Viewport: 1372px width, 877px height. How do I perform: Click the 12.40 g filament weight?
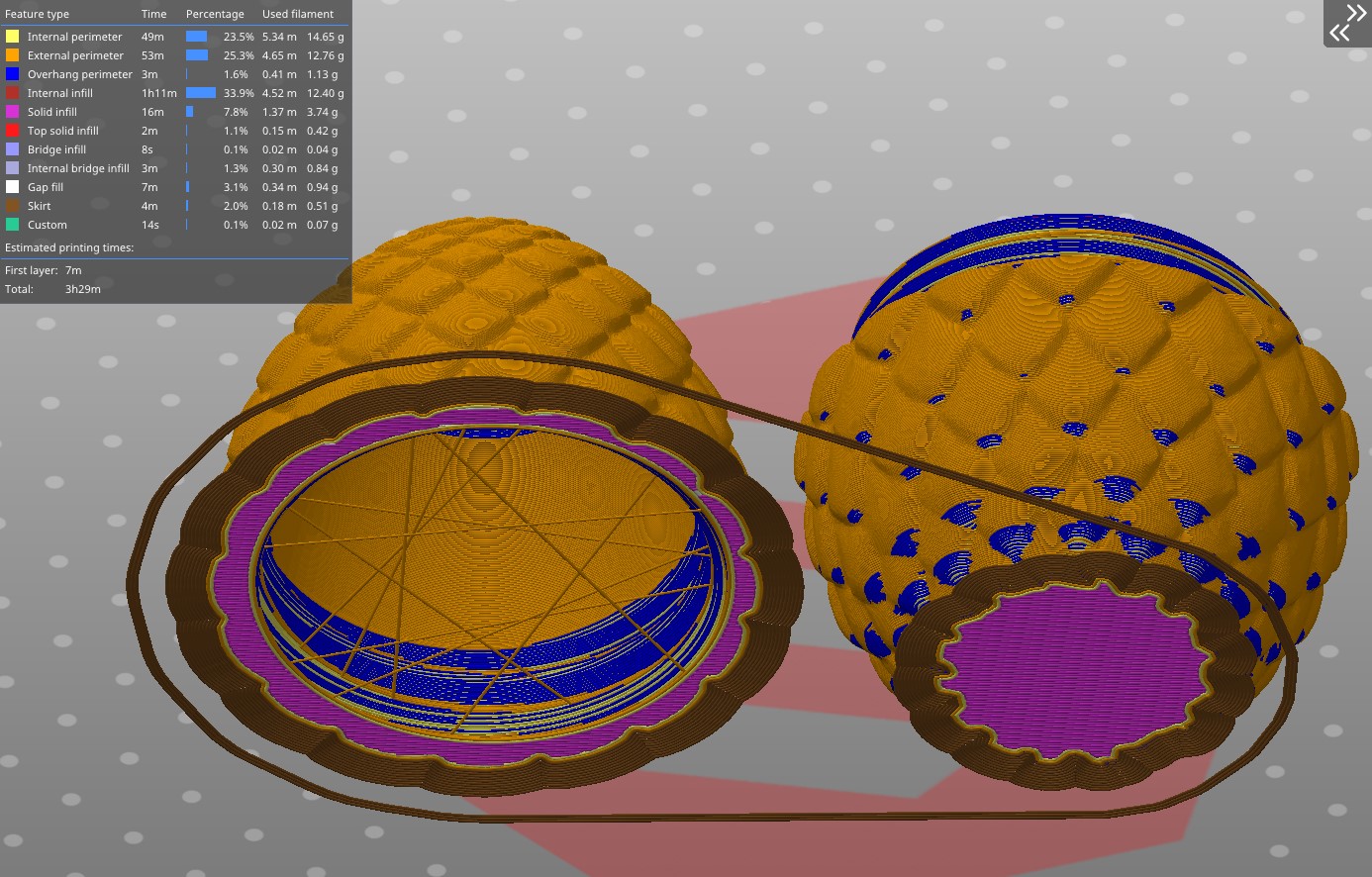click(326, 93)
